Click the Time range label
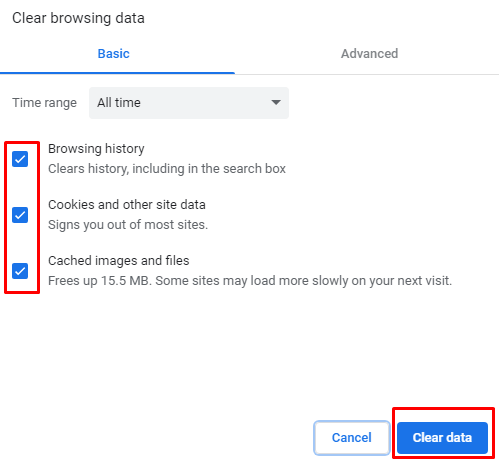The image size is (499, 464). (44, 103)
